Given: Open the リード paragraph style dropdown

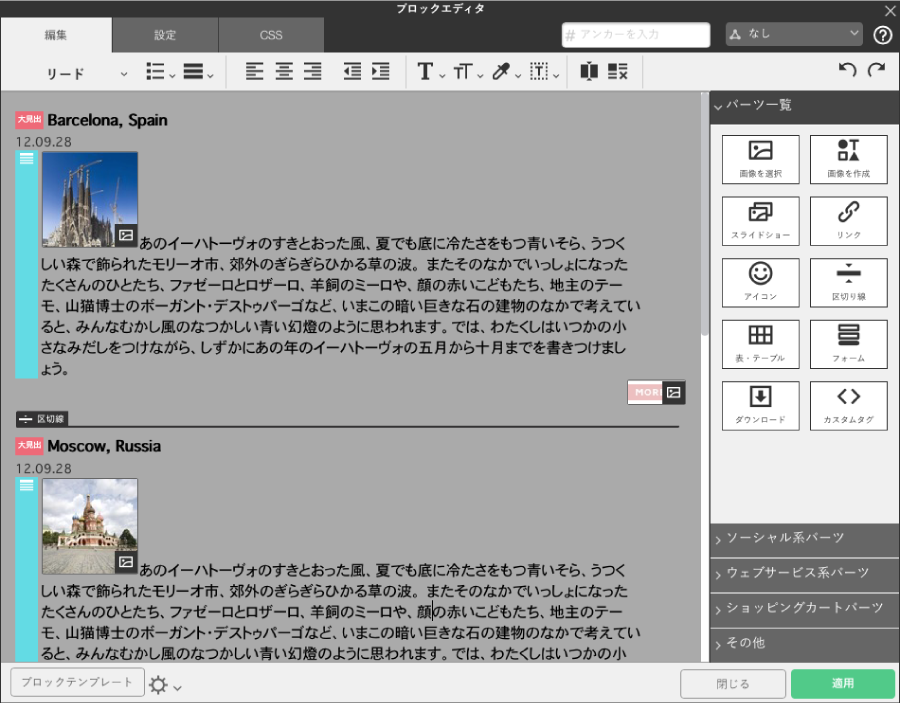Looking at the screenshot, I should coord(86,73).
